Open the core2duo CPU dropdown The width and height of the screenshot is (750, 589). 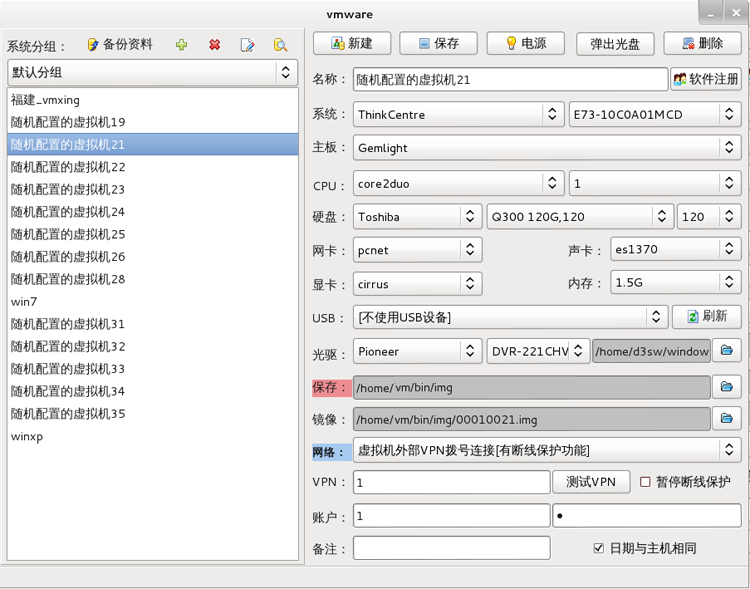click(x=458, y=183)
